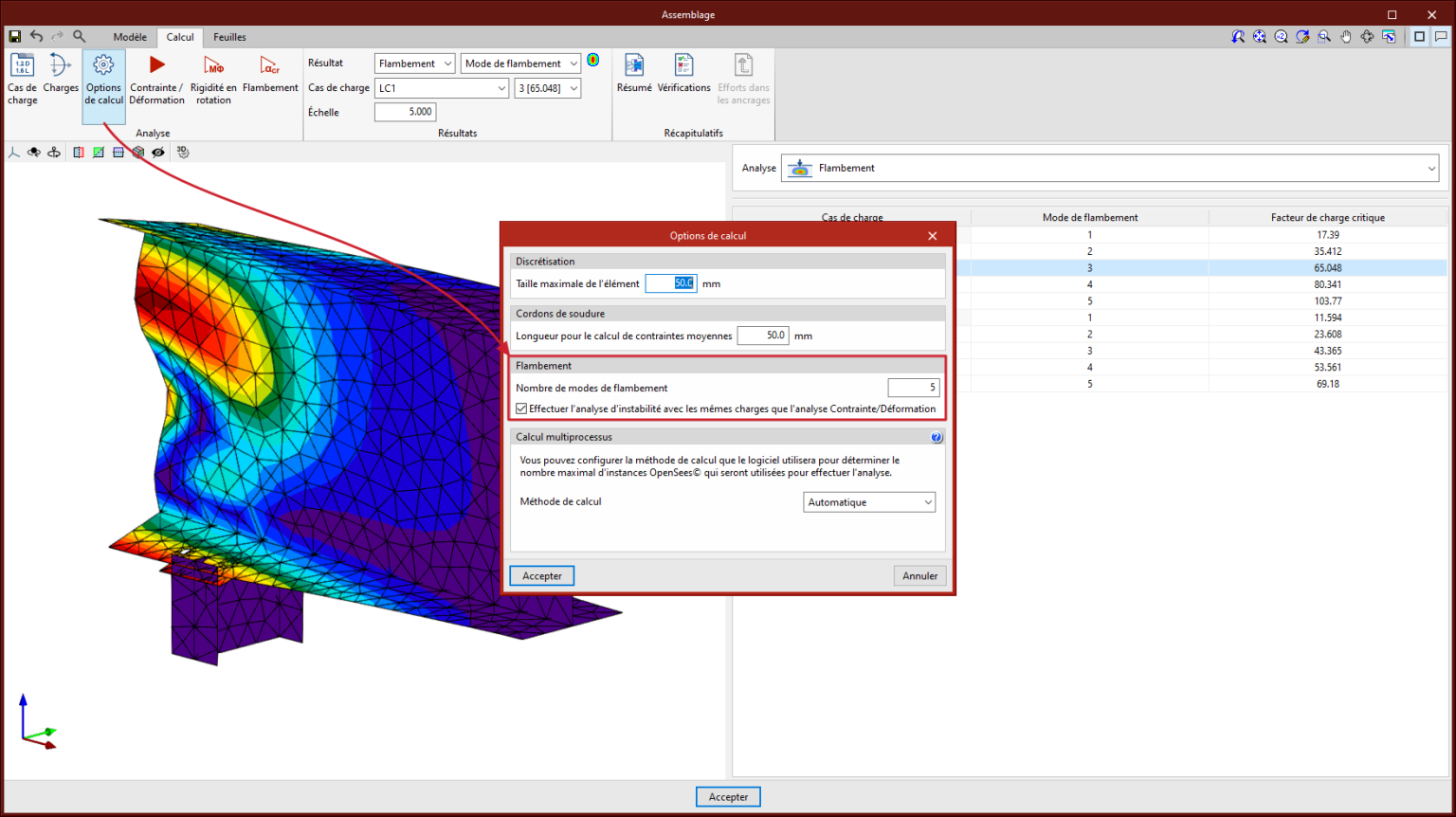Click the Annuler button
Image resolution: width=1456 pixels, height=817 pixels.
(x=919, y=576)
